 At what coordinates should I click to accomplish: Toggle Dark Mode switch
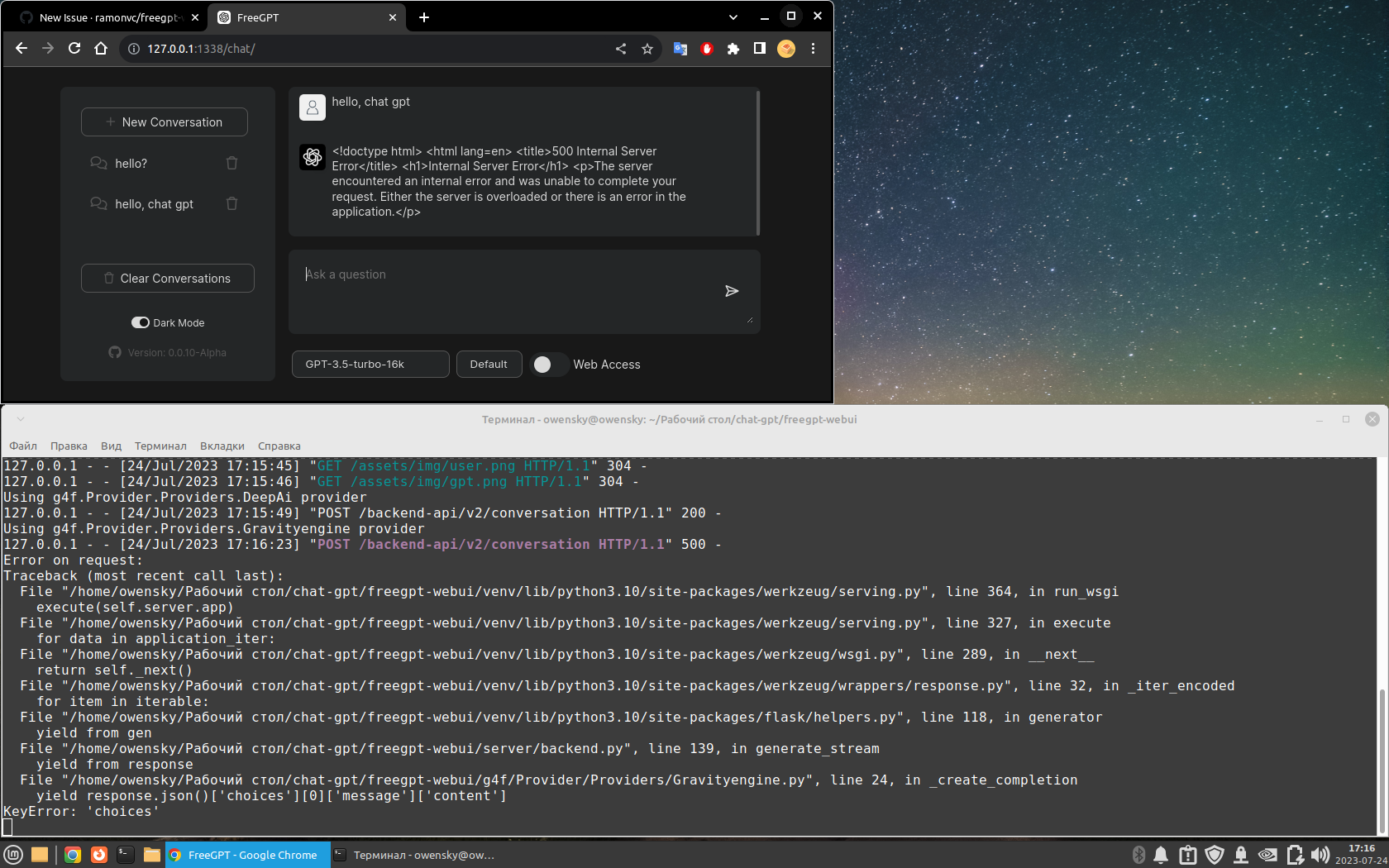coord(141,322)
